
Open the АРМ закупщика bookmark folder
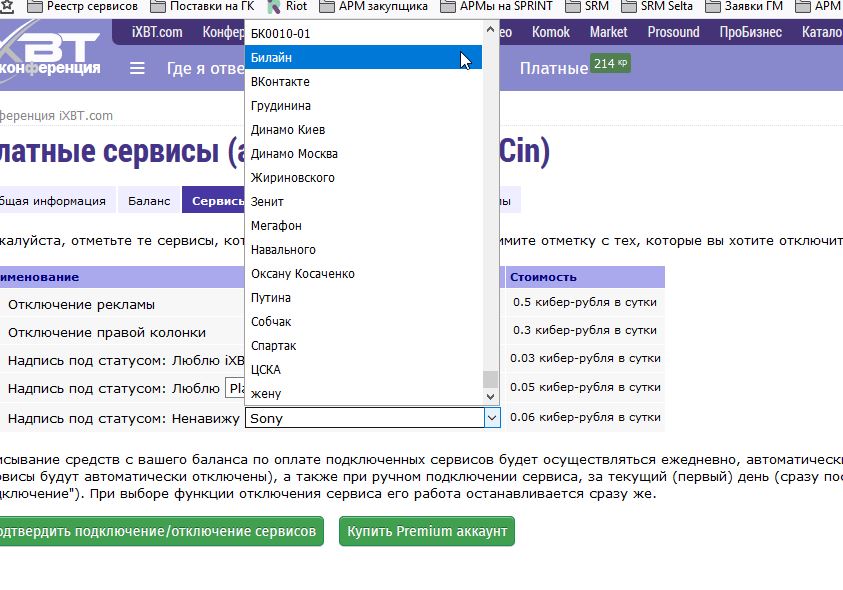click(374, 6)
